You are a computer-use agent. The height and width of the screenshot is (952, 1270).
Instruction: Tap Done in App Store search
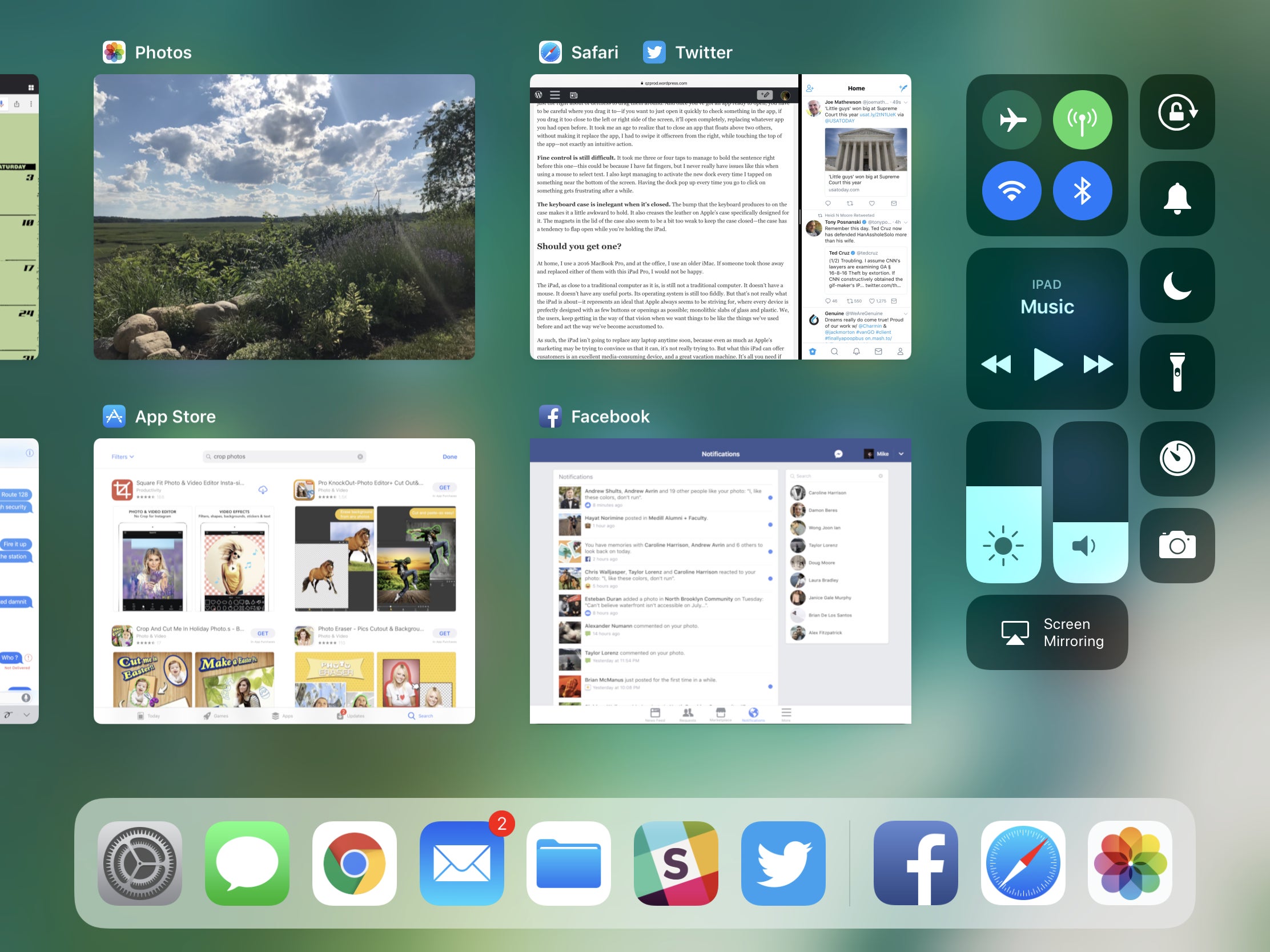pos(449,457)
